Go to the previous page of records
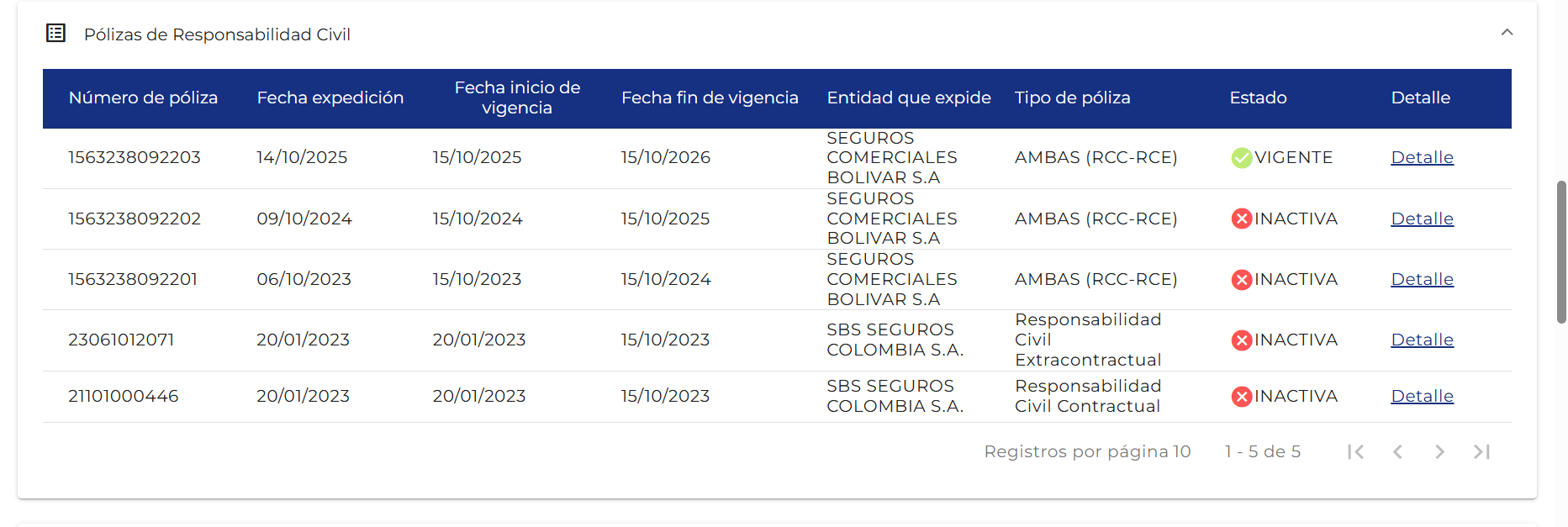Viewport: 1568px width, 527px height. click(1397, 452)
